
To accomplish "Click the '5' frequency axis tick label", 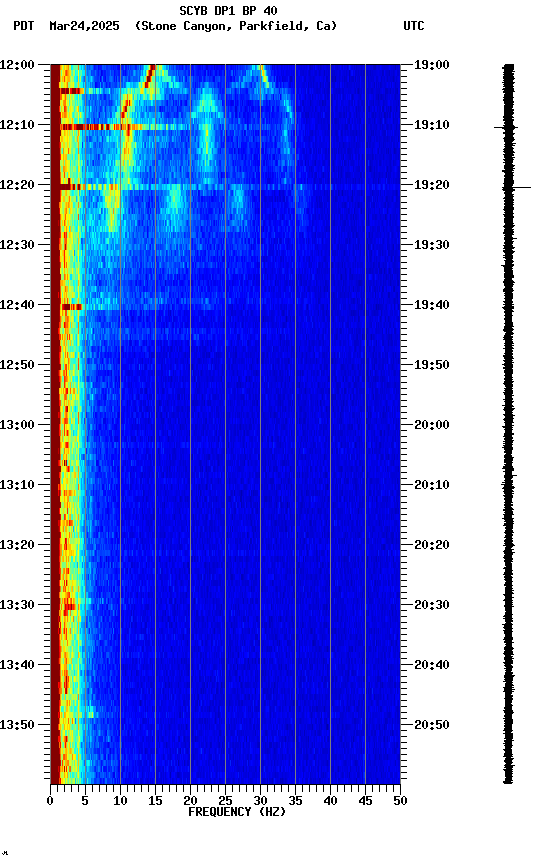I will coord(85,801).
